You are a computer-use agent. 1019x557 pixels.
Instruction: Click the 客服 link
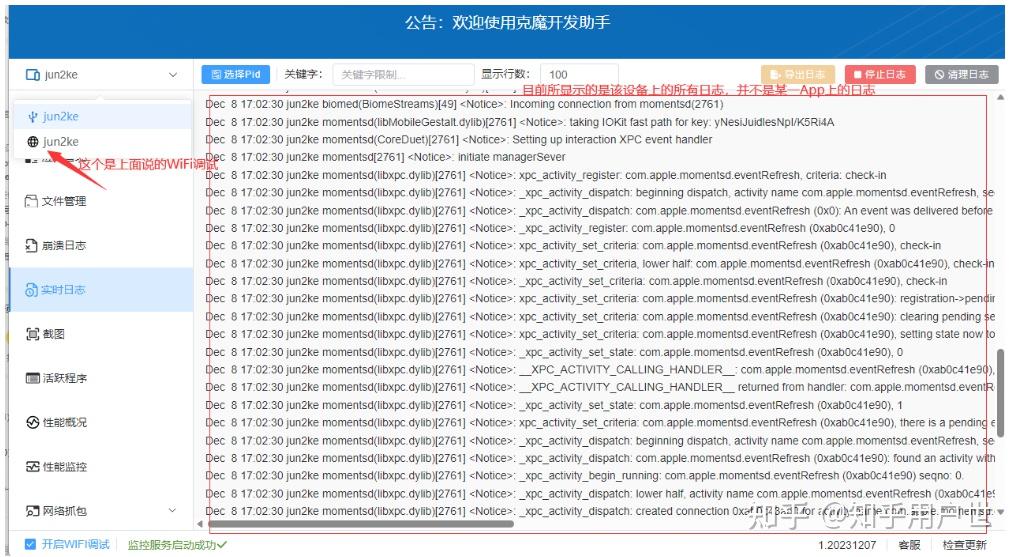pos(909,545)
